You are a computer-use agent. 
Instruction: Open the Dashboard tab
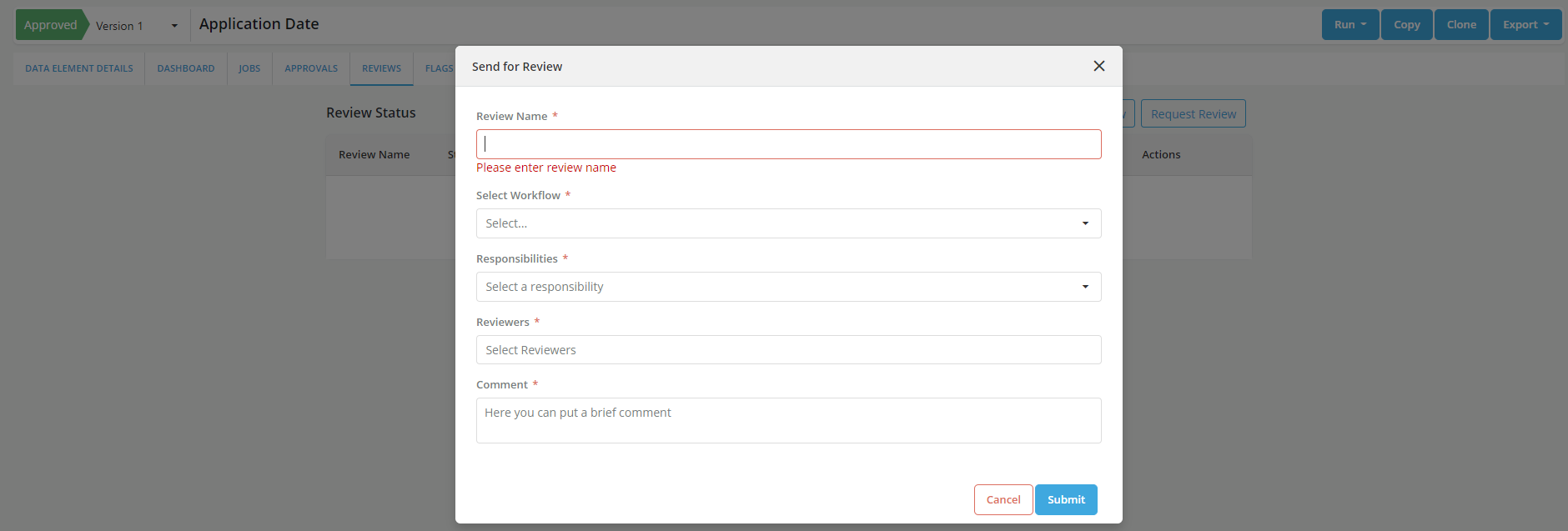tap(186, 68)
